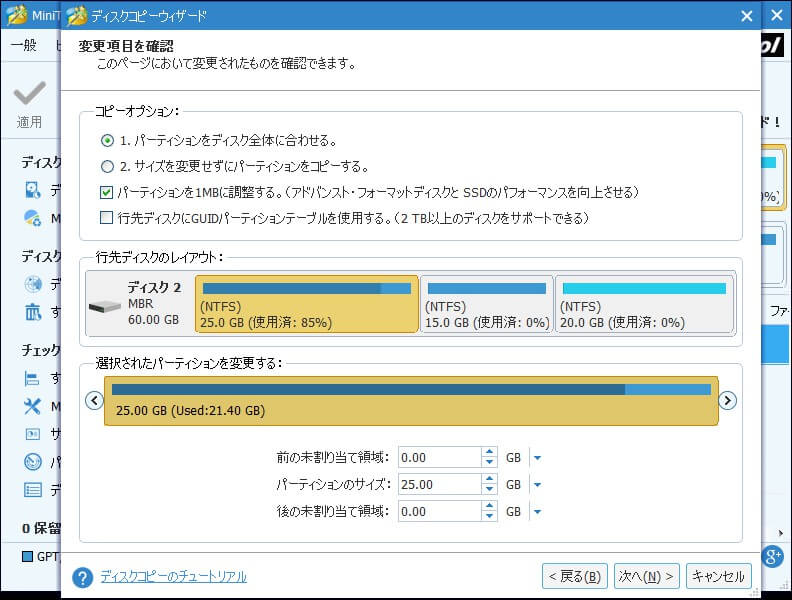The image size is (792, 600).
Task: Click the Disk 2 drive icon
Action: 105,306
